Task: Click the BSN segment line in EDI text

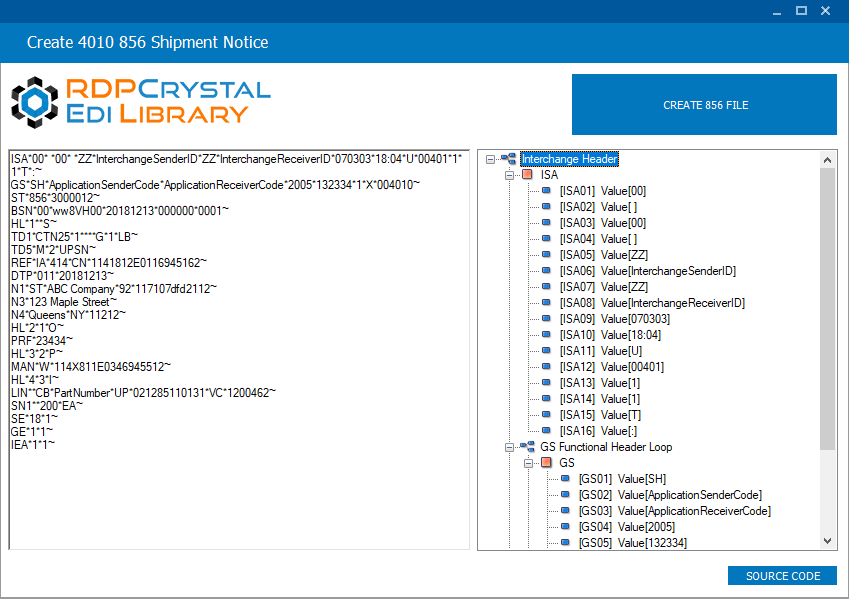Action: [120, 211]
